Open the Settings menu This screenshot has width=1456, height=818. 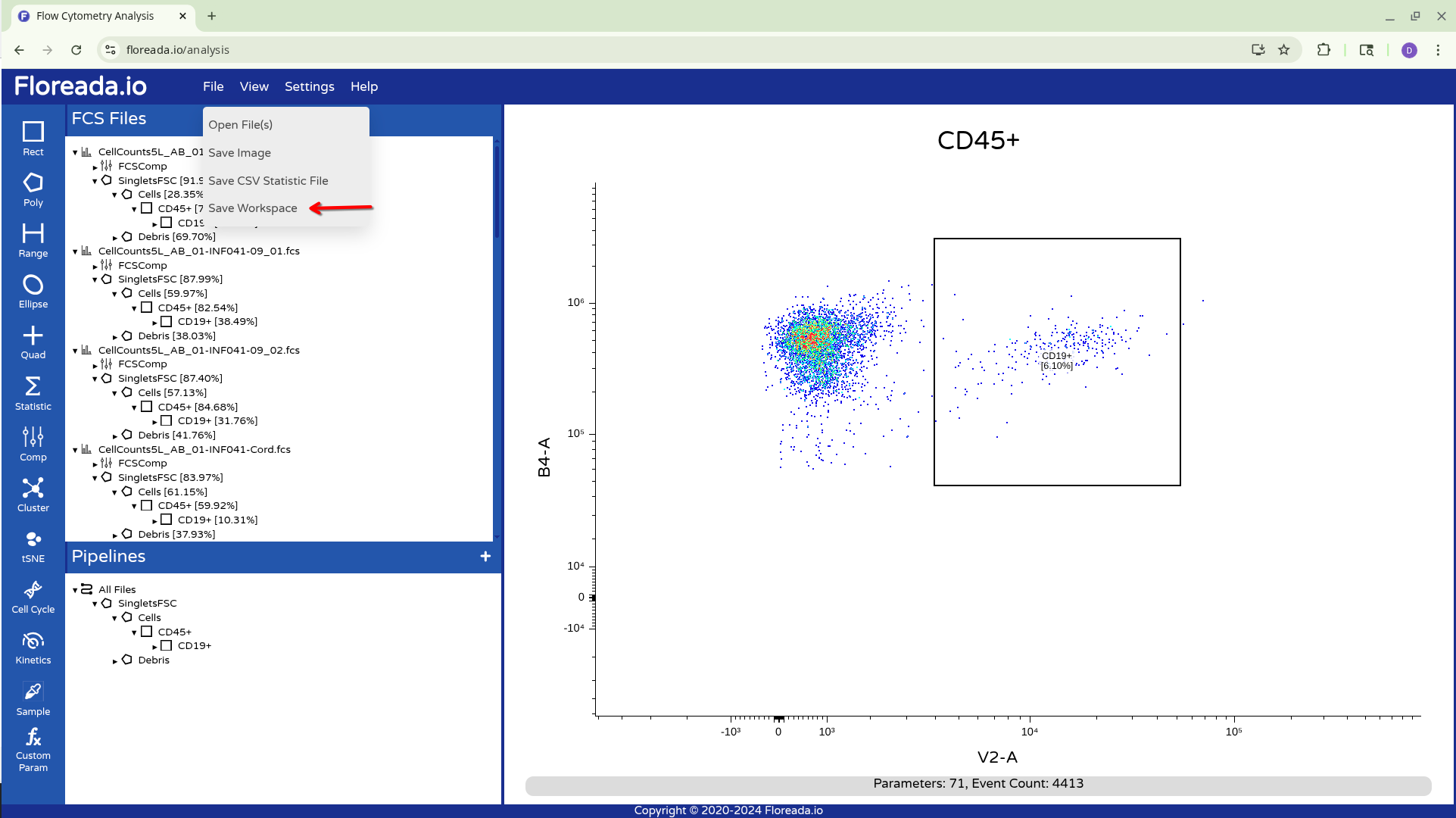[x=309, y=86]
